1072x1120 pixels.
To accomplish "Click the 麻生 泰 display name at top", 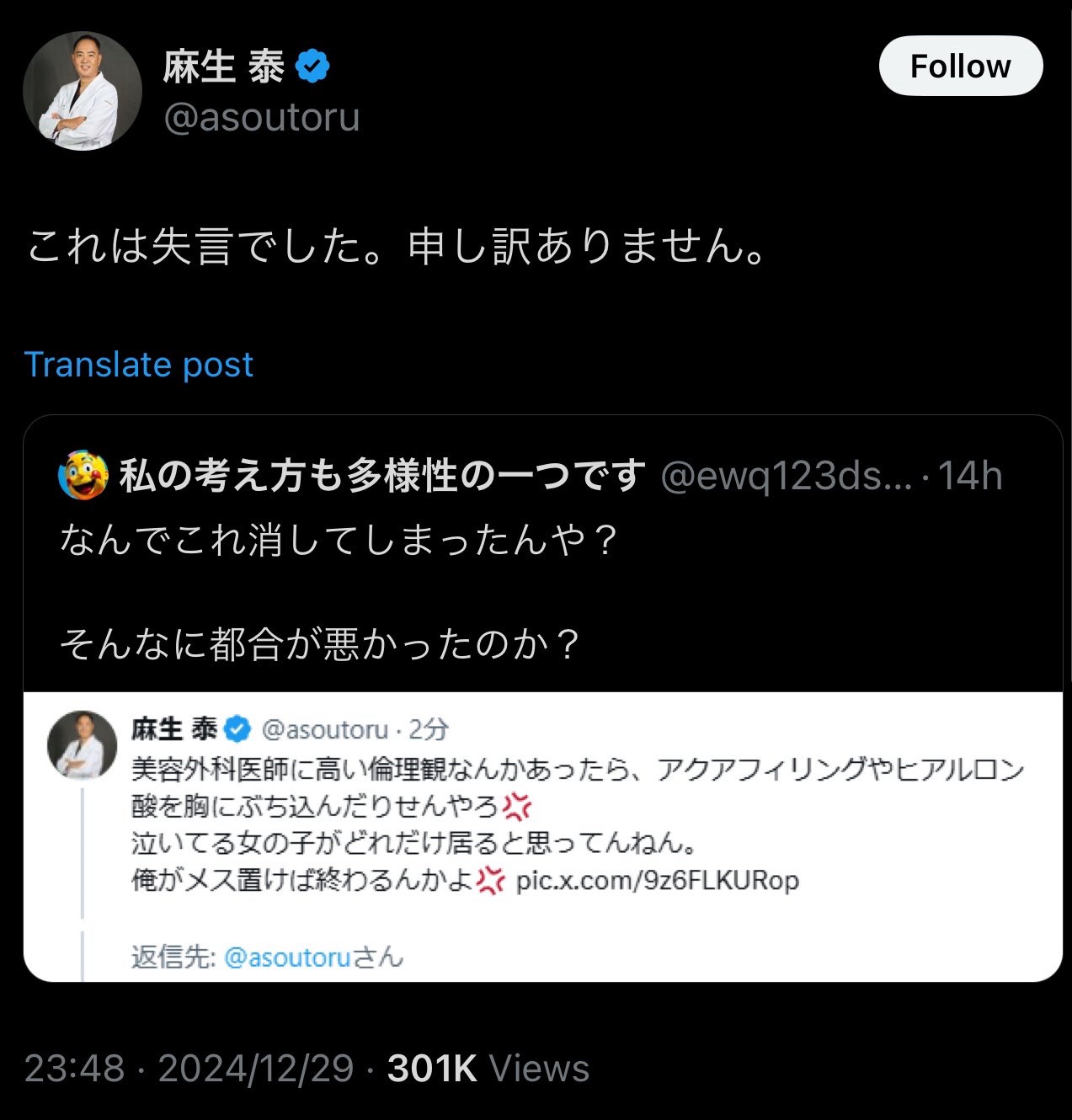I will pyautogui.click(x=224, y=67).
